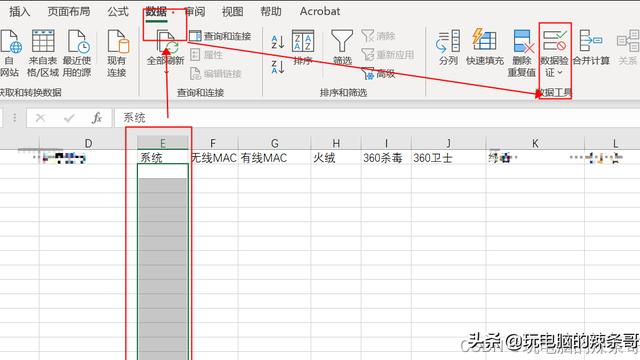Viewport: 640px width, 360px height.
Task: Select column J header
Action: point(449,143)
